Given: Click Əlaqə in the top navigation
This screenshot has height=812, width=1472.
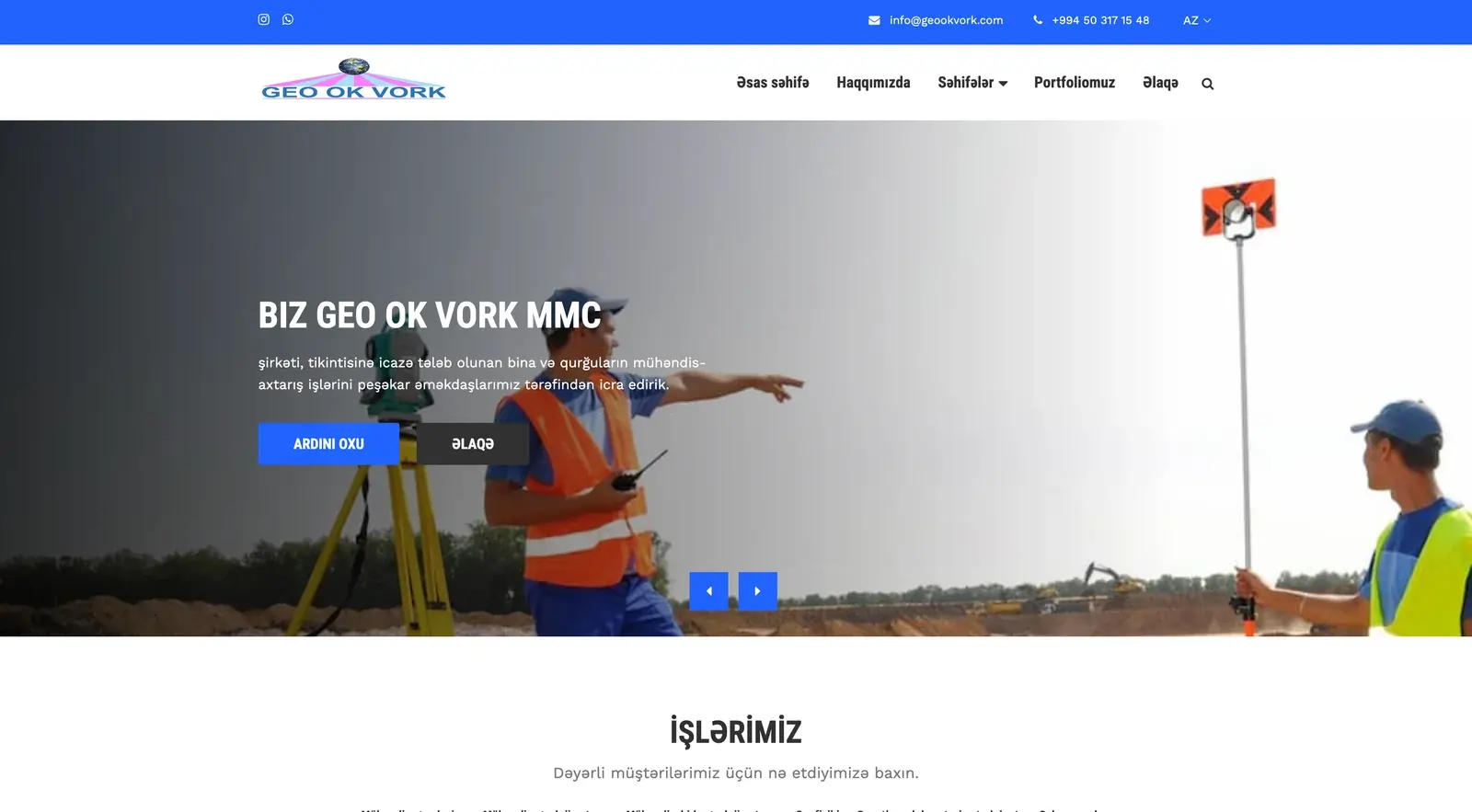Looking at the screenshot, I should pos(1160,83).
